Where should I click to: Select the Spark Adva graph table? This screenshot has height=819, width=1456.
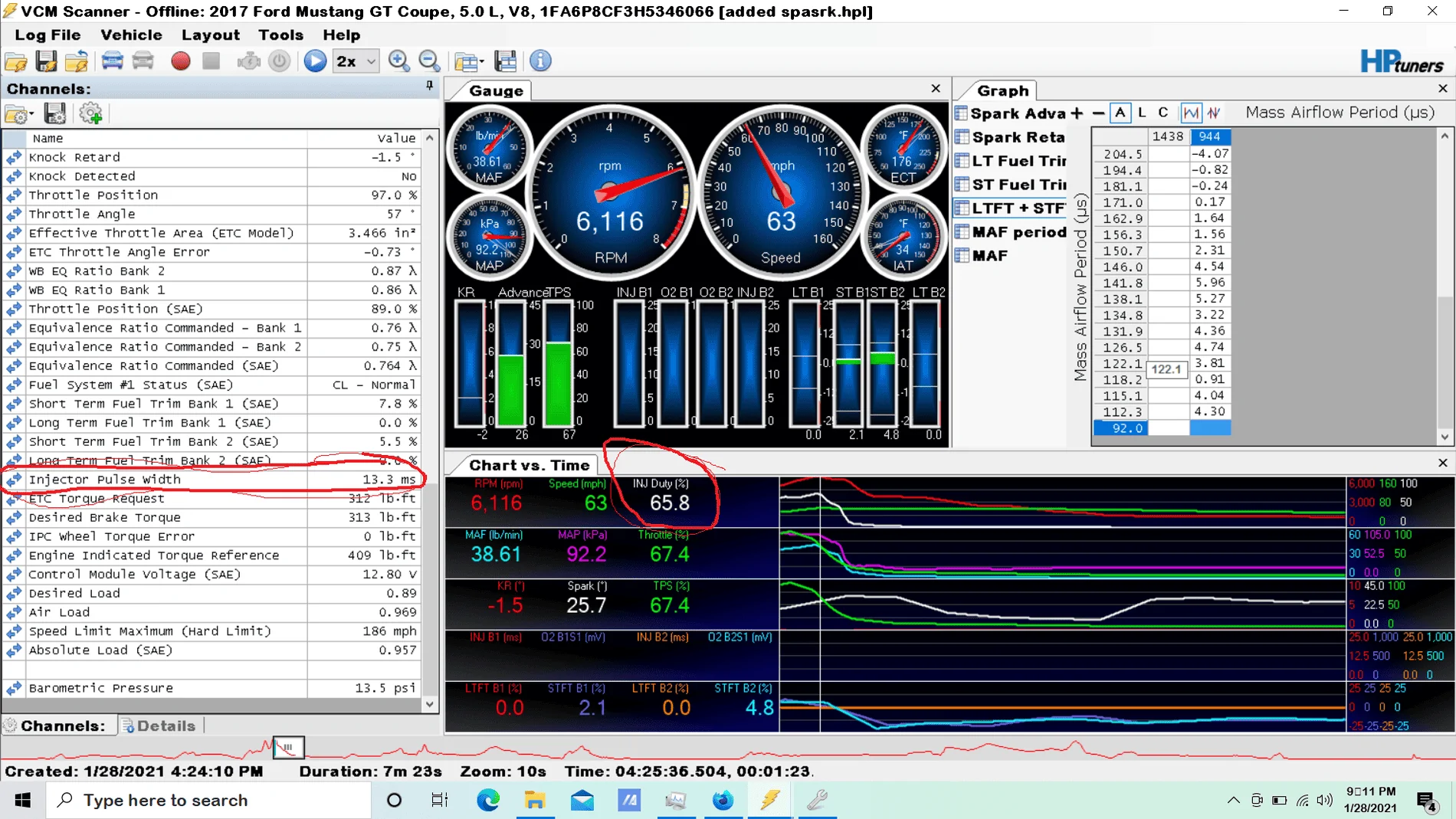(1010, 113)
